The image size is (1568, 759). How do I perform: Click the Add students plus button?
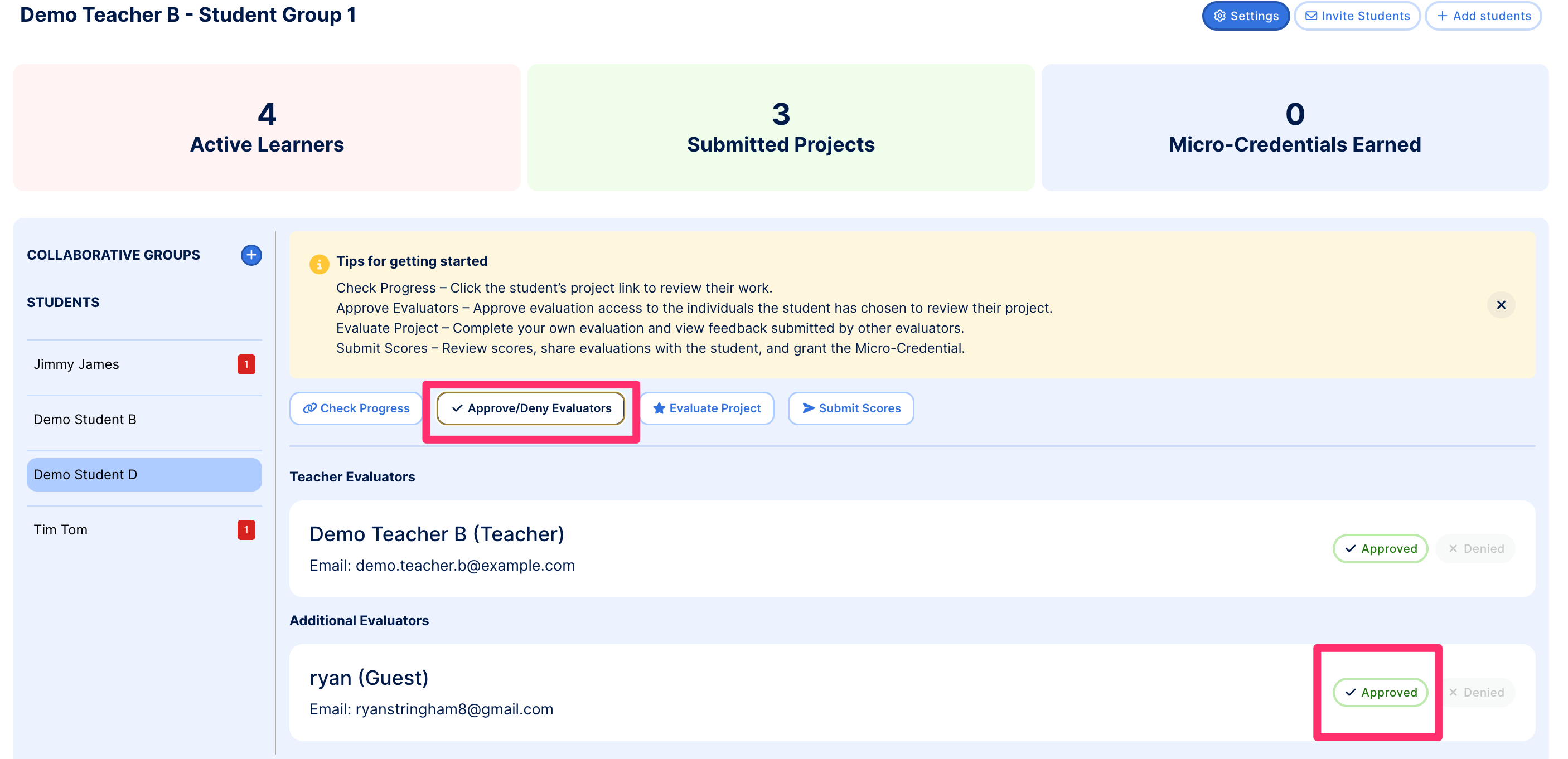(1483, 16)
